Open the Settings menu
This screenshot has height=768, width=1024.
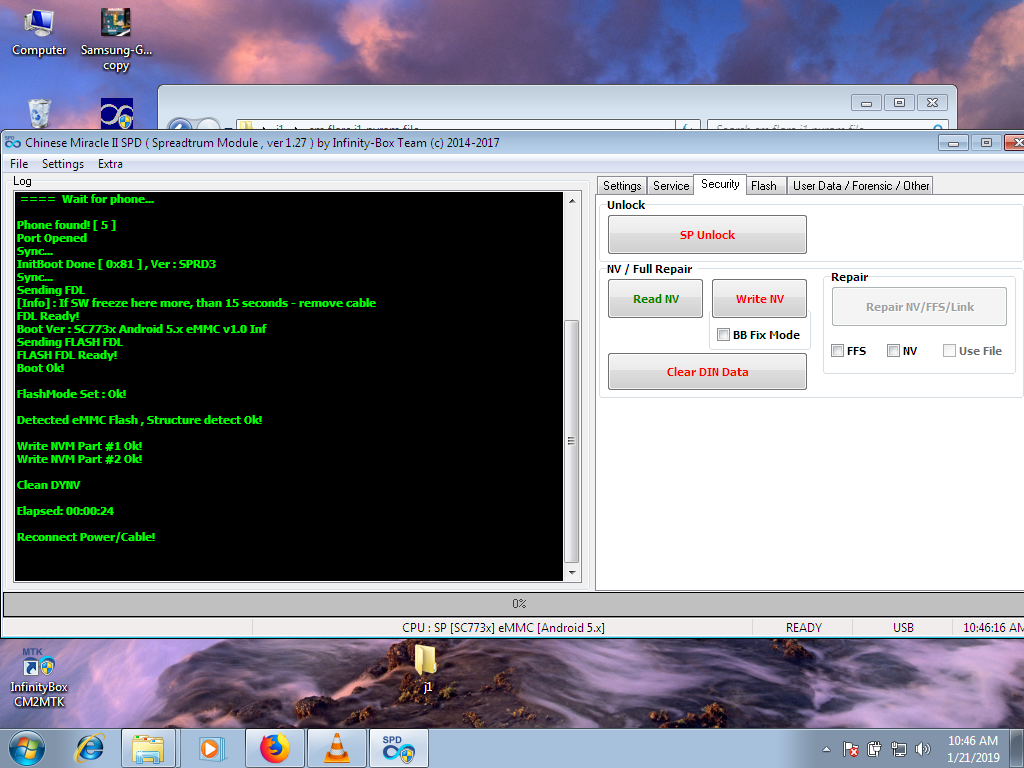[x=63, y=164]
